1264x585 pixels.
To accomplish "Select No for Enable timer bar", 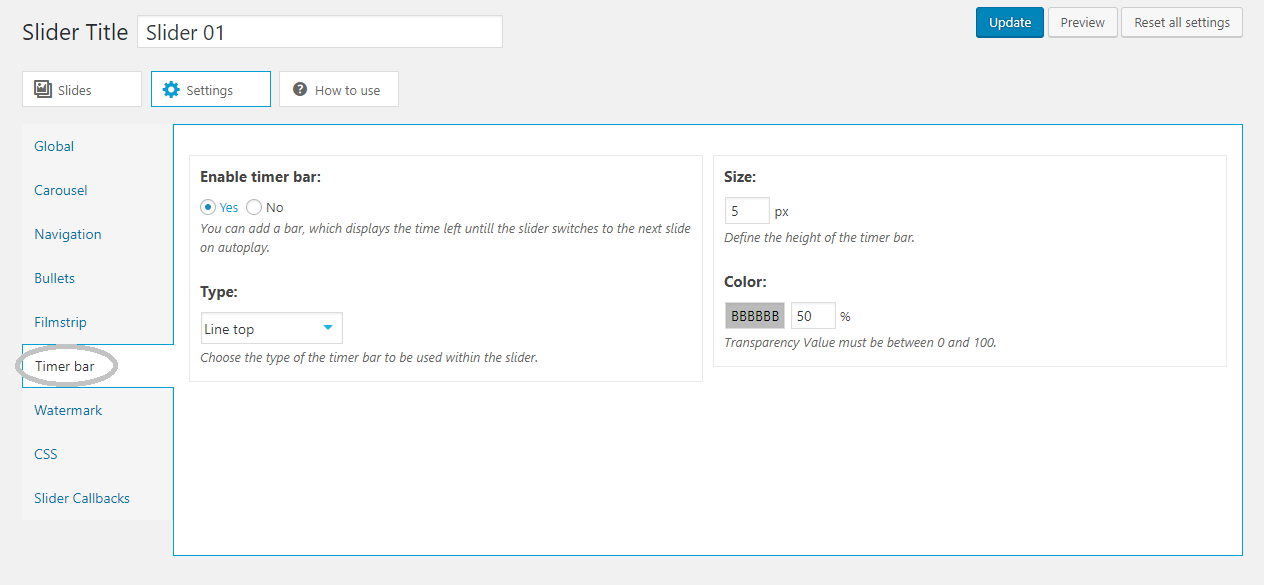I will coord(254,207).
